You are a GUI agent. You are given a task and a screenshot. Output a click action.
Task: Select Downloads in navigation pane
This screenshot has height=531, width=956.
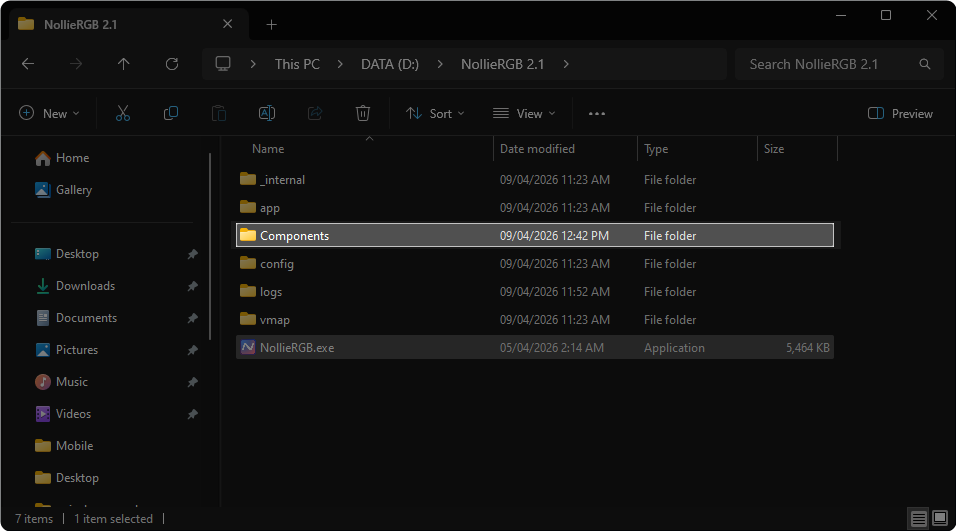85,286
